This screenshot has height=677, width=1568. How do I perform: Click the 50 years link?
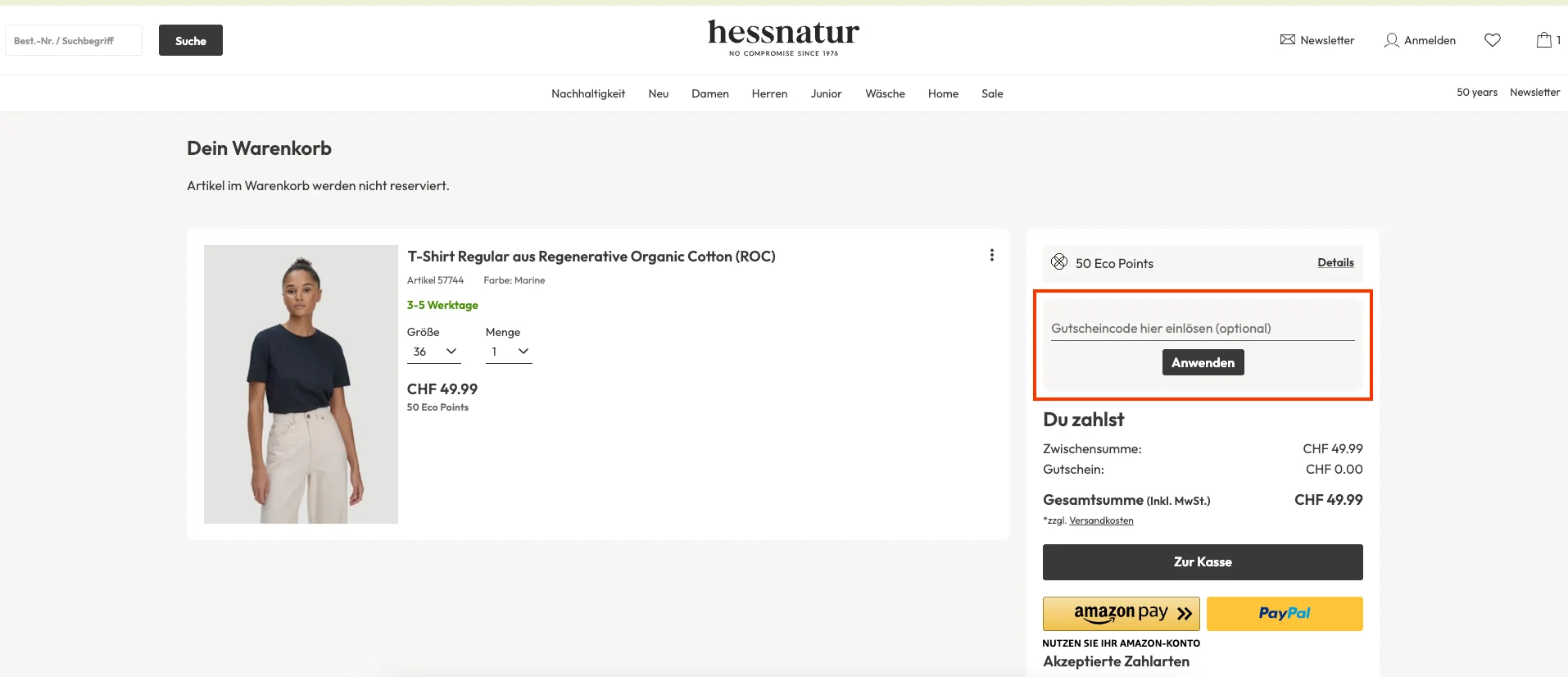pyautogui.click(x=1477, y=93)
